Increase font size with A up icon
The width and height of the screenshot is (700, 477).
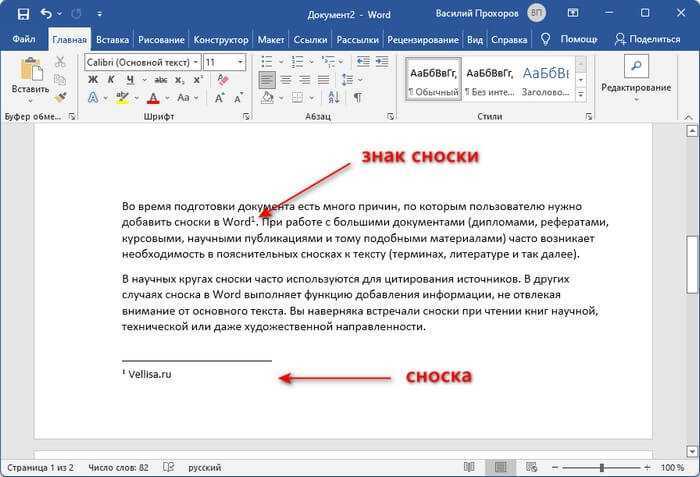click(x=220, y=97)
